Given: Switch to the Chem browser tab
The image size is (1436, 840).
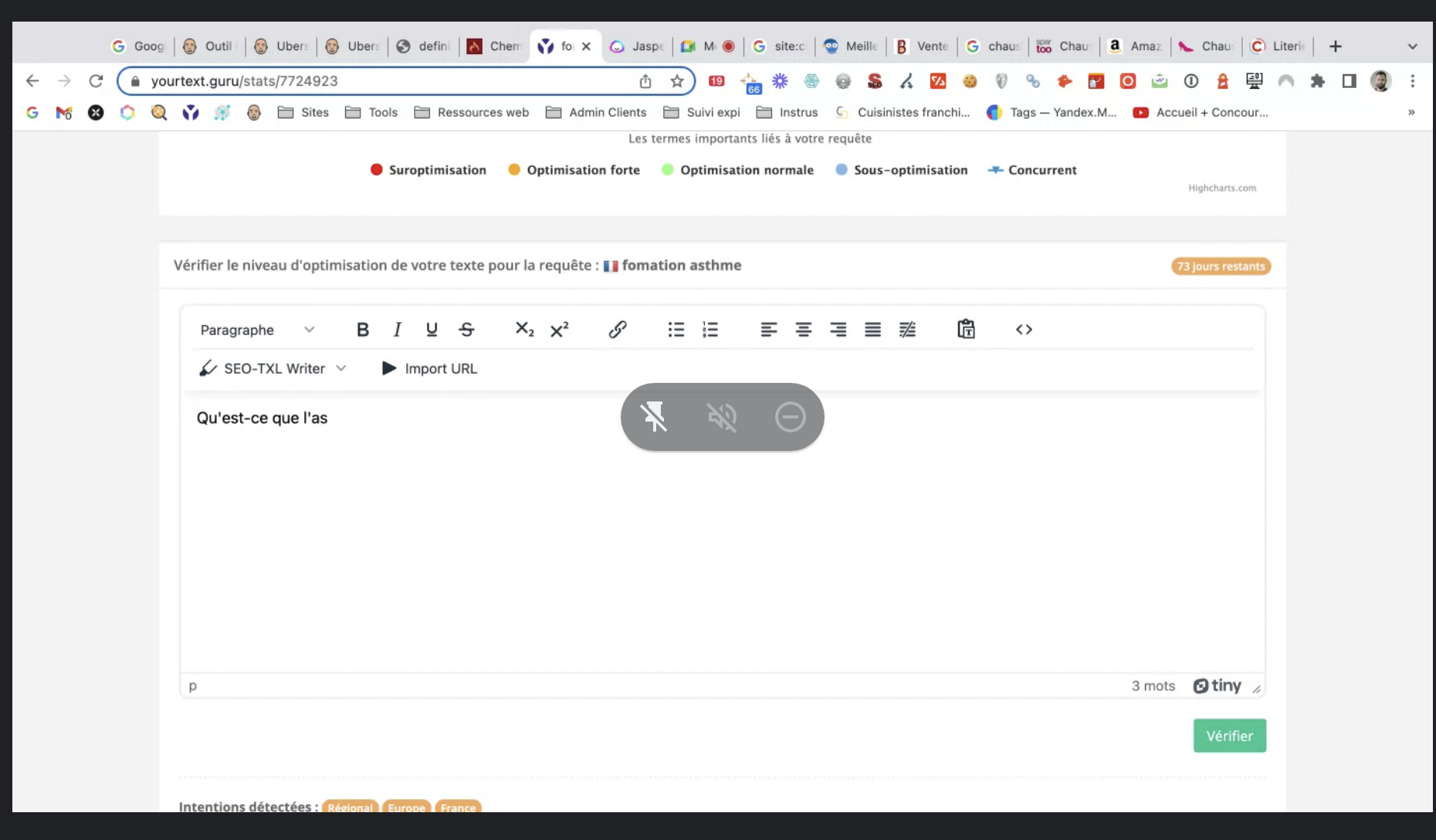Looking at the screenshot, I should click(x=495, y=46).
